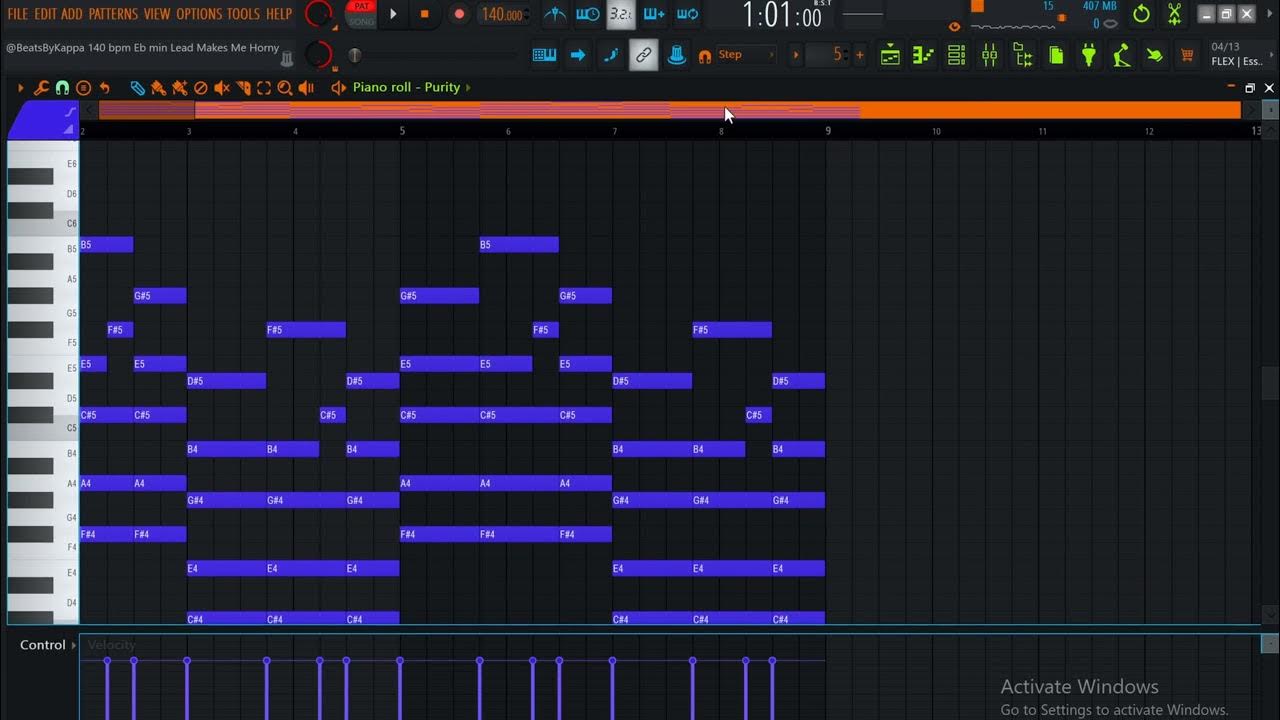
Task: Open the piano roll options arrow menu
Action: click(20, 88)
